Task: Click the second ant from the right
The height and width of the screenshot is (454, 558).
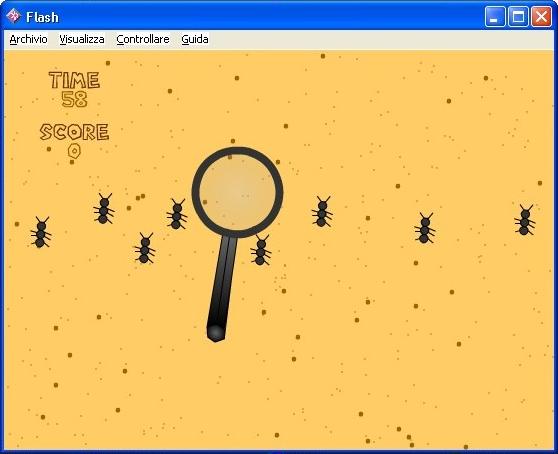Action: point(425,228)
